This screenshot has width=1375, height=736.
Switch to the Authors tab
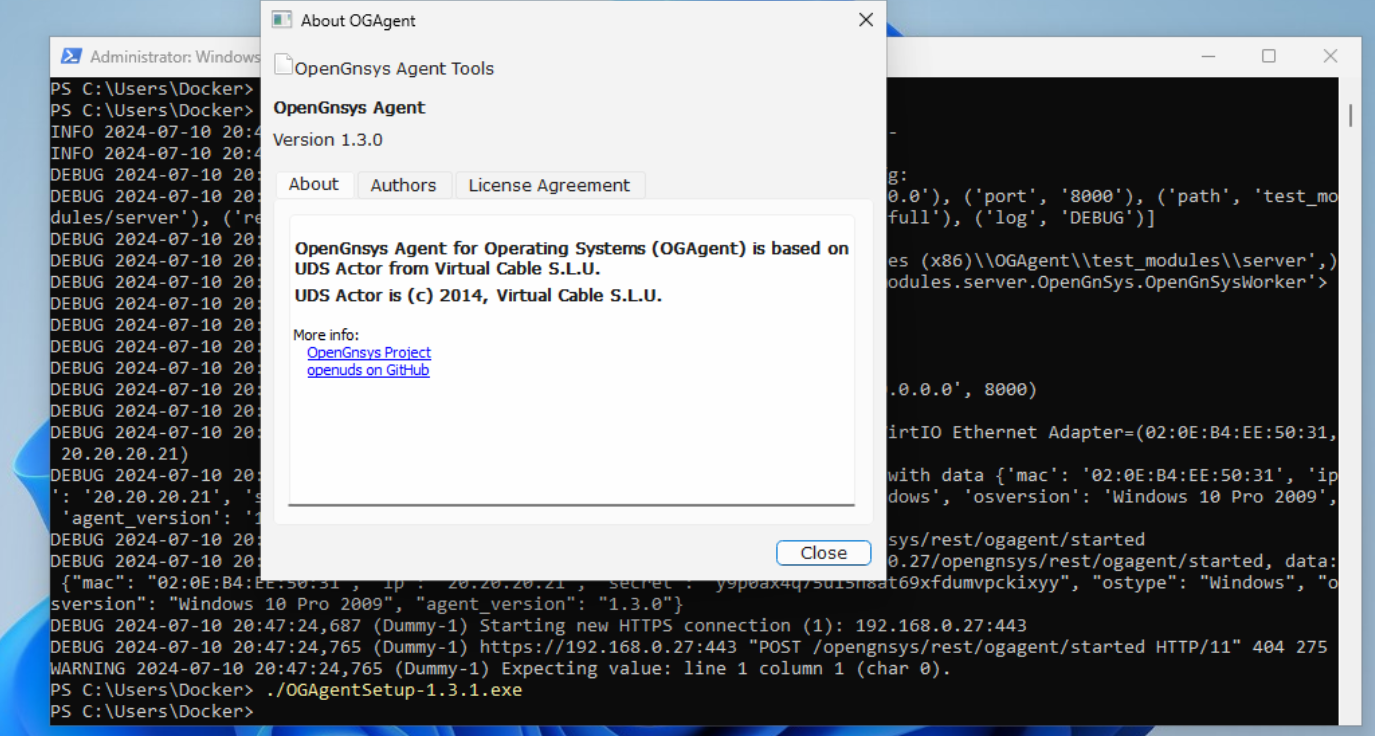(x=403, y=185)
